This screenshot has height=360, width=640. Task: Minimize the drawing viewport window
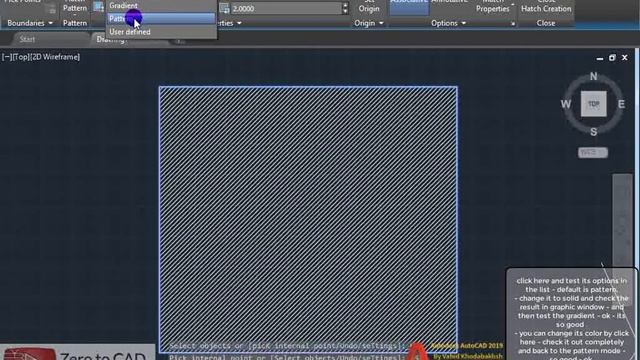coord(600,58)
